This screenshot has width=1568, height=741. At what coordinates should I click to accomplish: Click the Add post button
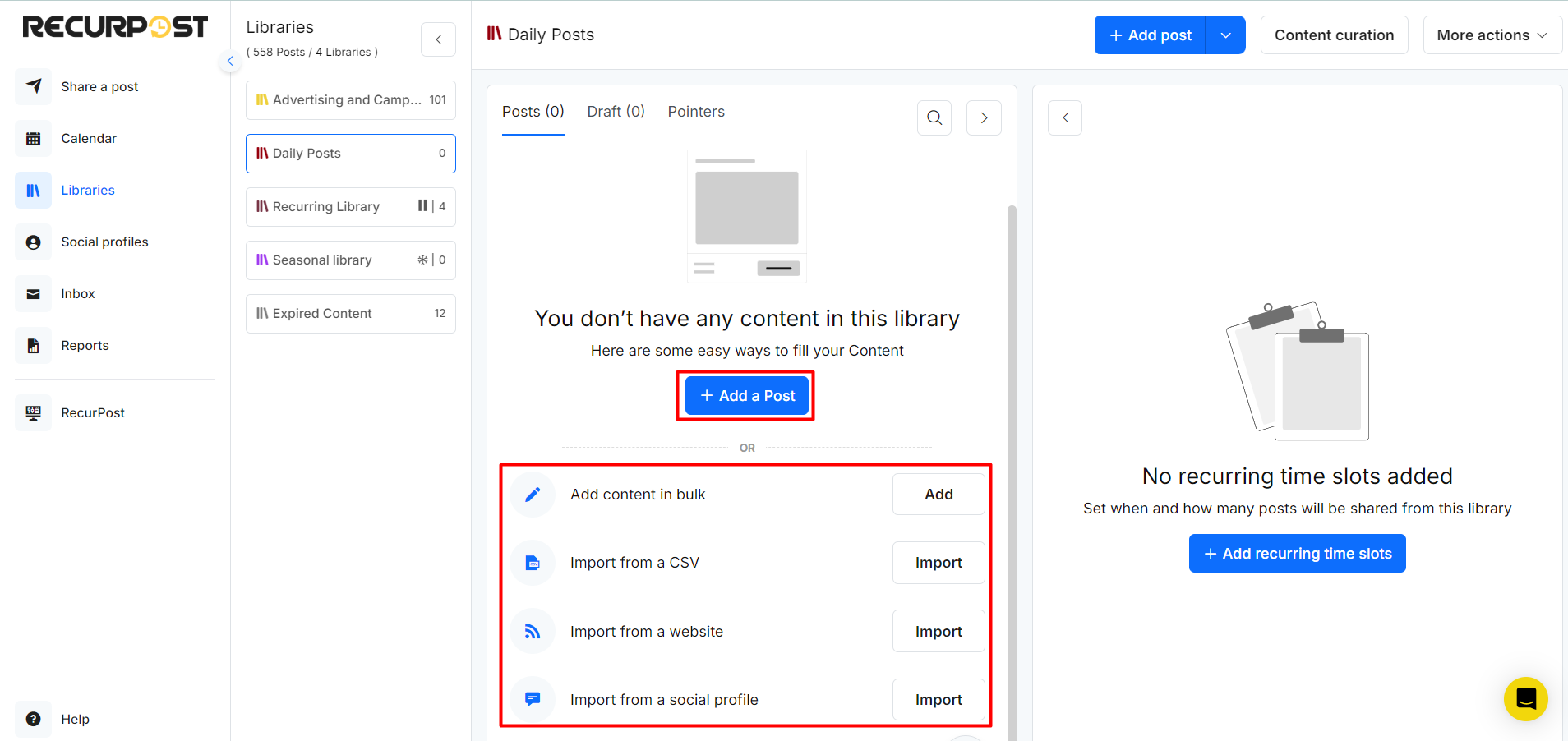(x=1150, y=35)
